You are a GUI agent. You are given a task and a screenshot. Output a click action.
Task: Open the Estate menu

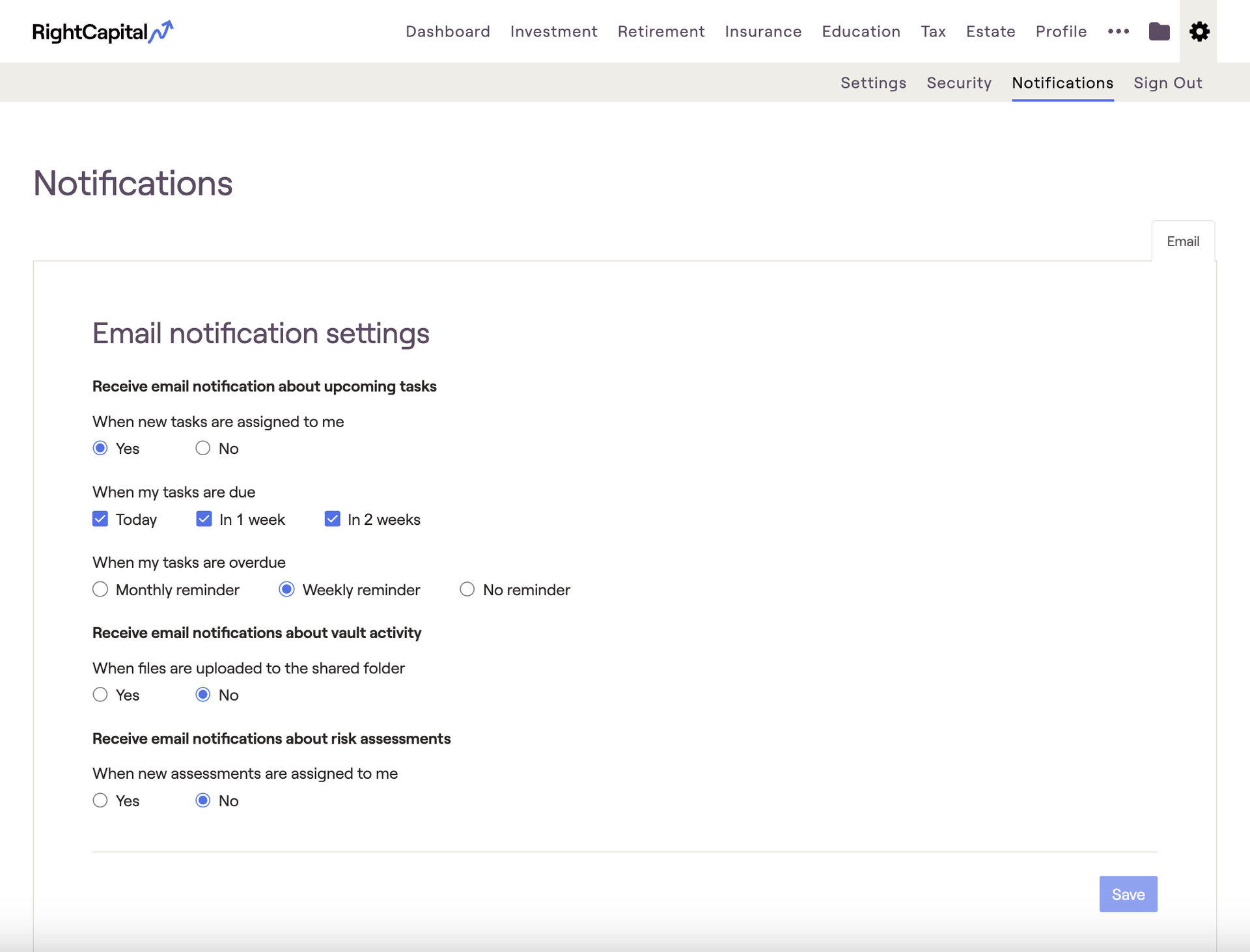tap(991, 31)
